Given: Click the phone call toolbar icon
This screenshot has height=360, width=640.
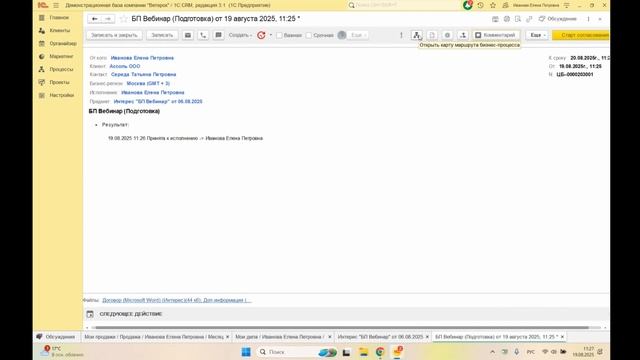Looking at the screenshot, I should coord(203,35).
